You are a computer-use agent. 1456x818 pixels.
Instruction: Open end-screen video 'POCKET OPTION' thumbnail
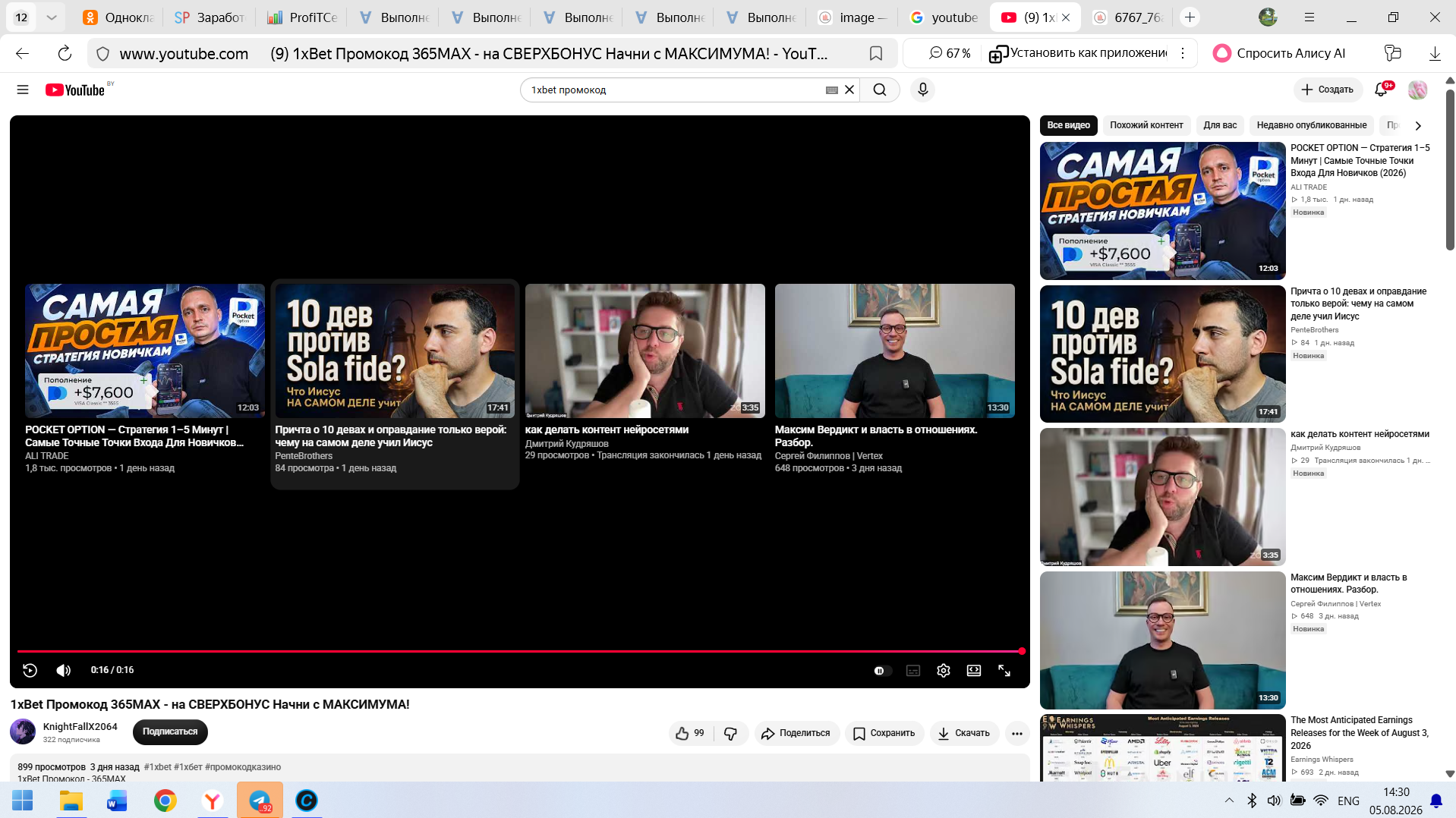click(145, 351)
